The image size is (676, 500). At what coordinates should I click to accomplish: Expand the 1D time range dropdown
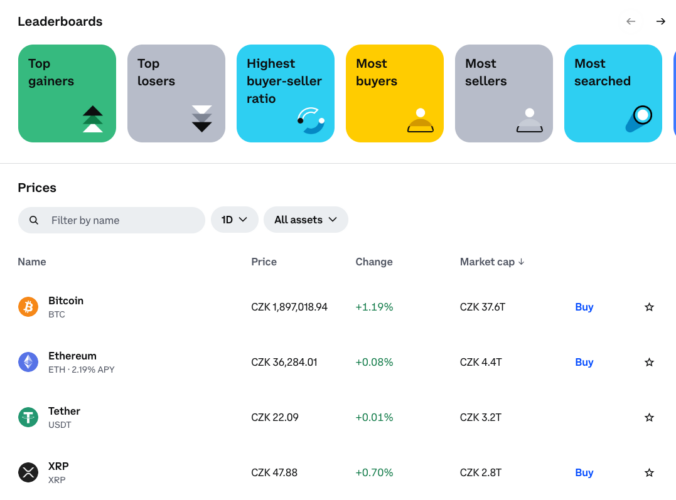click(x=235, y=220)
